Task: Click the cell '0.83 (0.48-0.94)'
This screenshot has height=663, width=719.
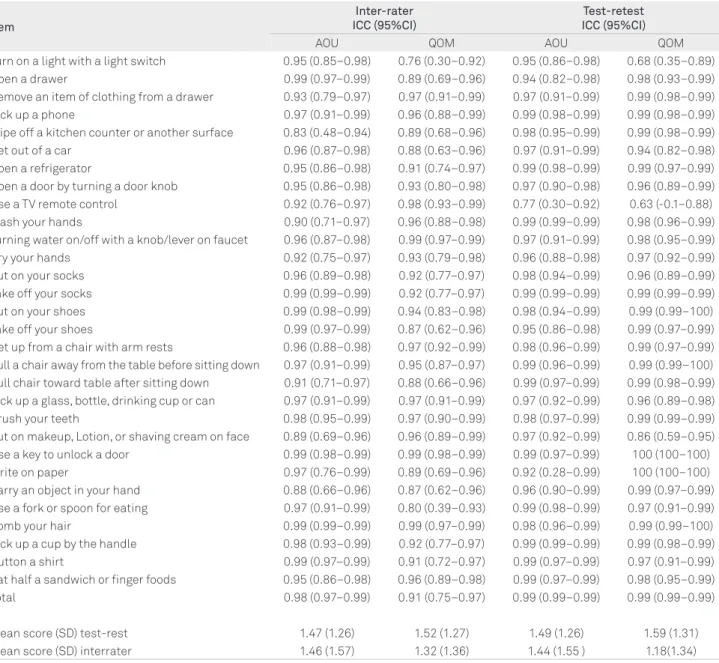Action: (327, 133)
